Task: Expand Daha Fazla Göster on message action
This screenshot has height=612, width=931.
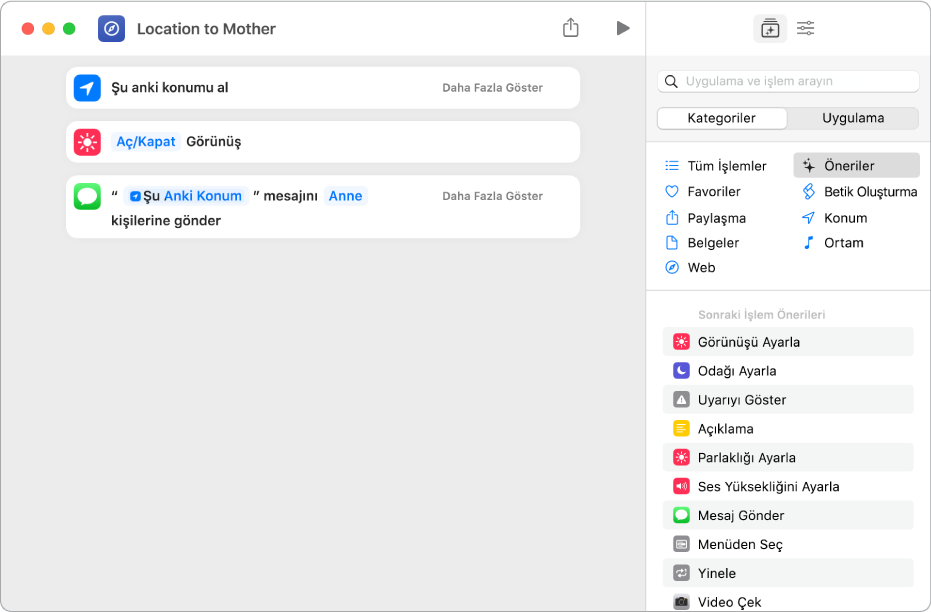Action: [x=492, y=196]
